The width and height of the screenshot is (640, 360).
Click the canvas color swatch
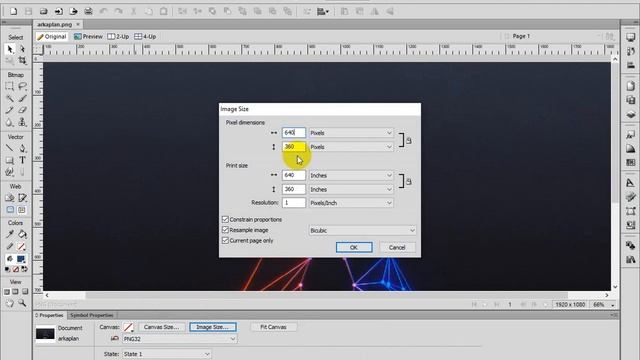click(x=128, y=327)
